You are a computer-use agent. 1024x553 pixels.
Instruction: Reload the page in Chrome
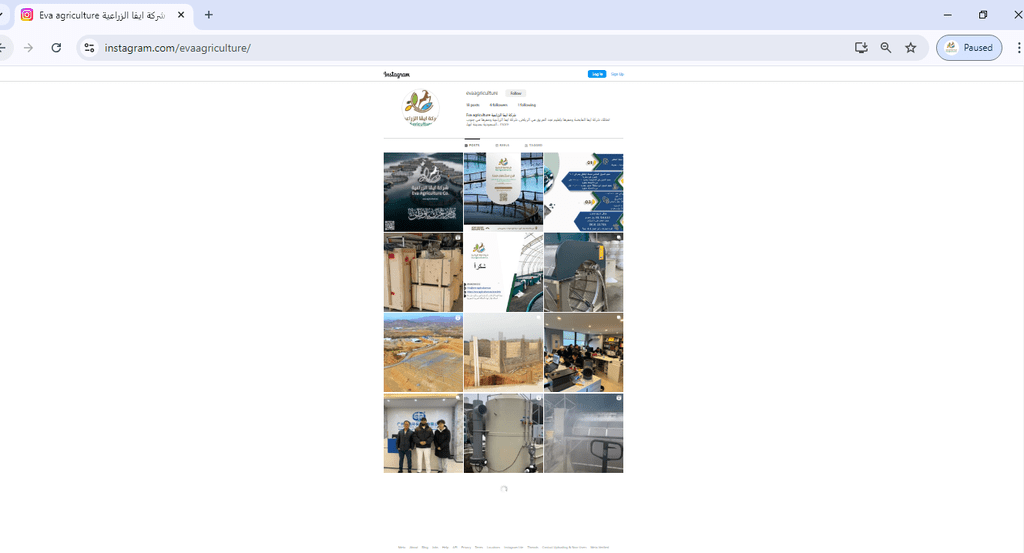tap(56, 48)
